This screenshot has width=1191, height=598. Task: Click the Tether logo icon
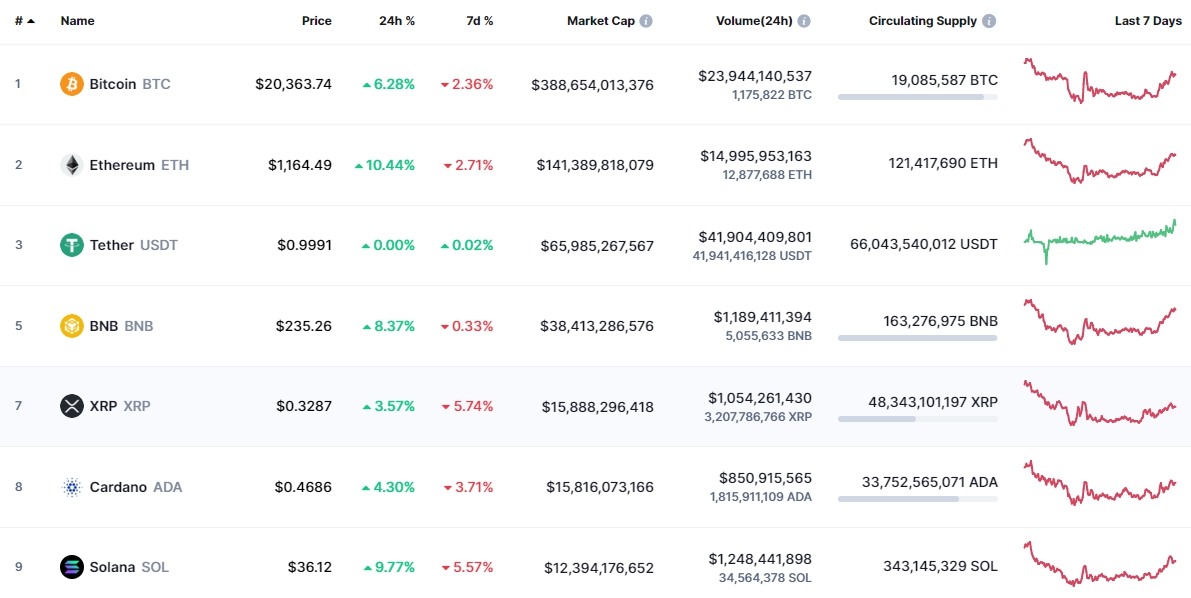(72, 245)
